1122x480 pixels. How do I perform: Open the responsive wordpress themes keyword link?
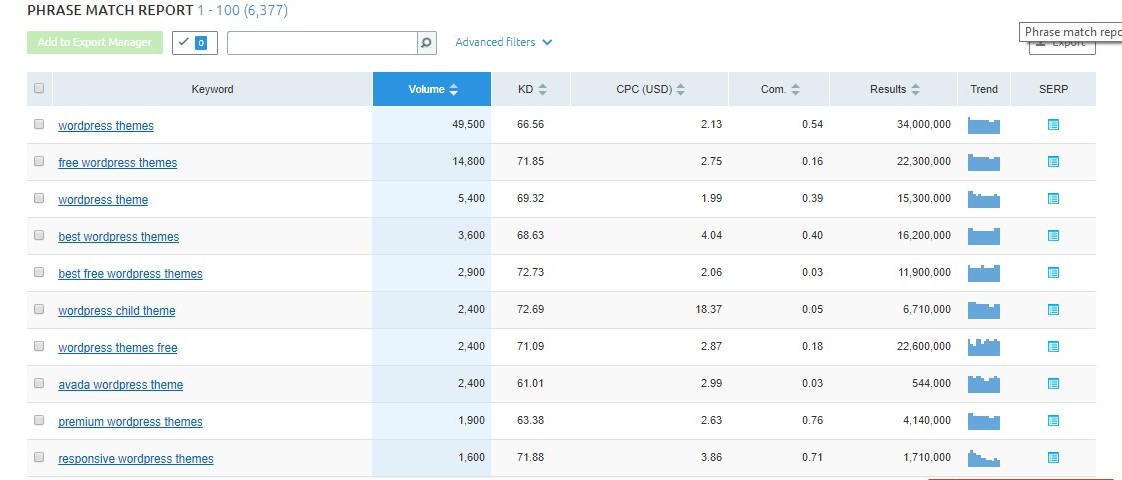(136, 459)
